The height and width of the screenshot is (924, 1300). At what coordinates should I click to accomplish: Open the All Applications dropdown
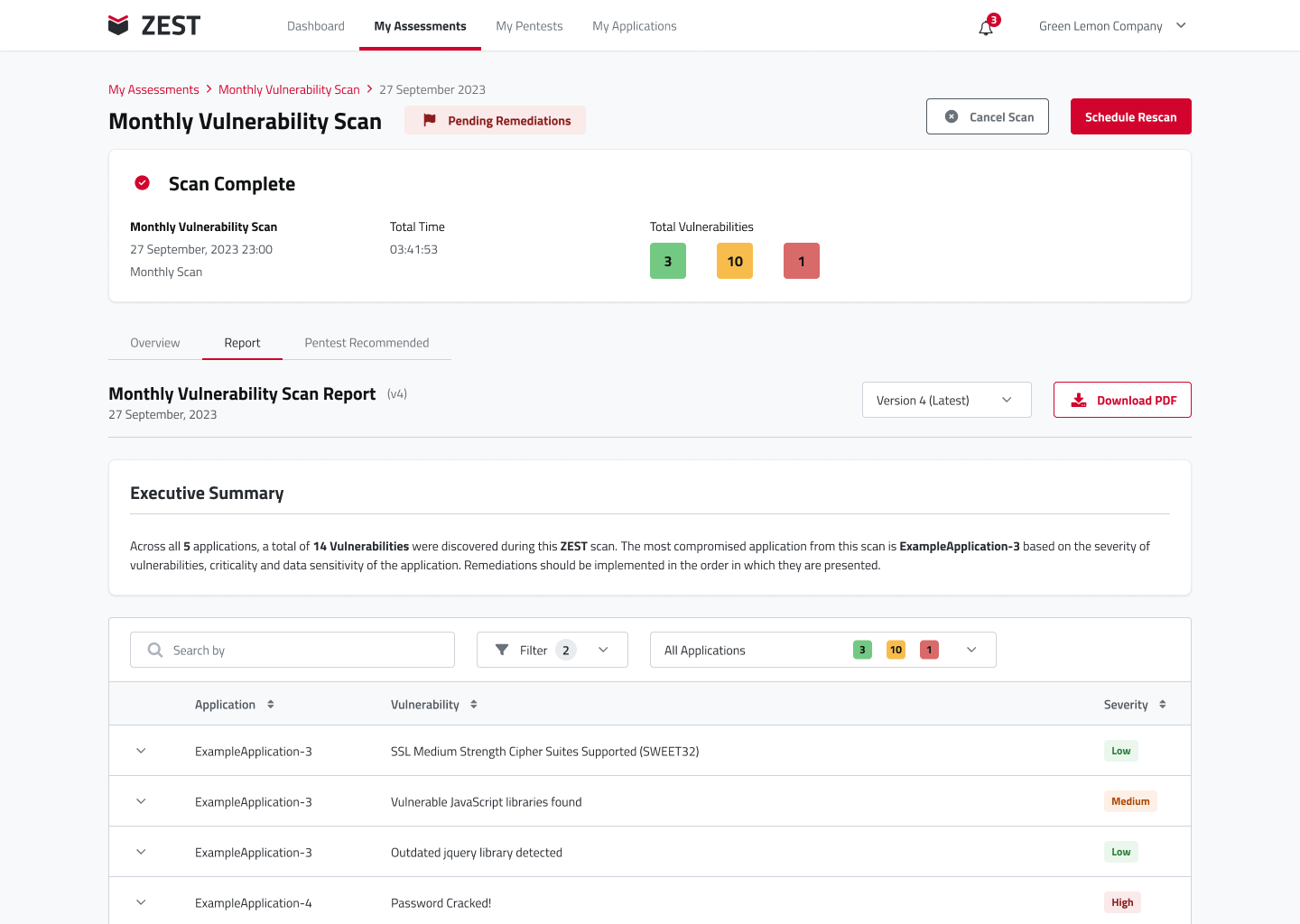[x=822, y=650]
